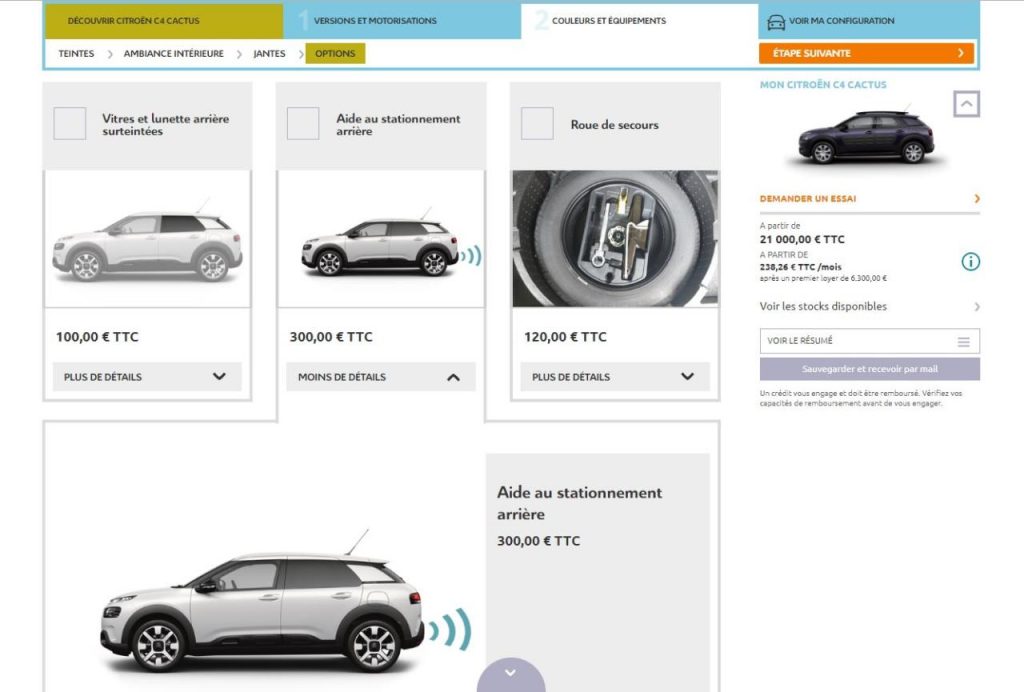
Task: Tick the Vitres et lunette arrière surteintées checkbox
Action: pos(70,123)
